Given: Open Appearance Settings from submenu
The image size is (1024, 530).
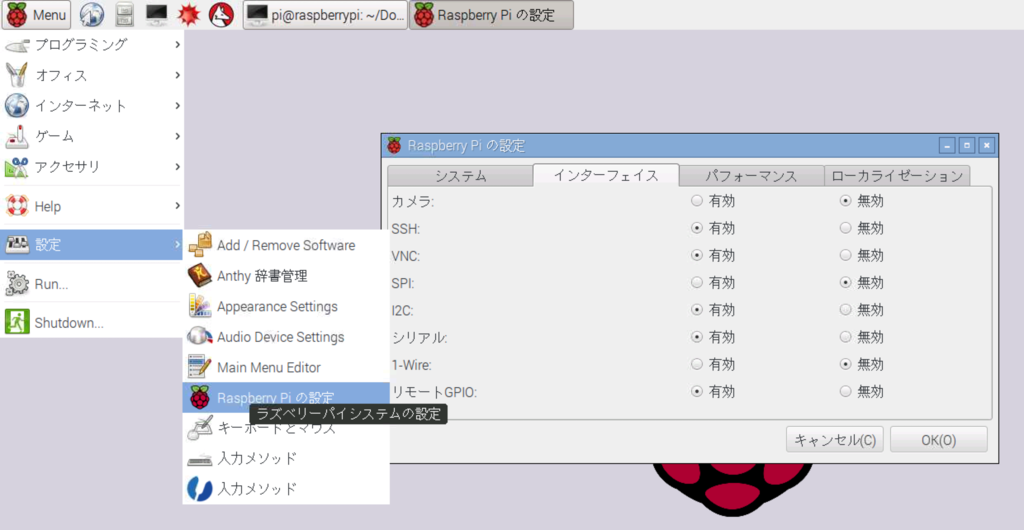Looking at the screenshot, I should coord(286,307).
